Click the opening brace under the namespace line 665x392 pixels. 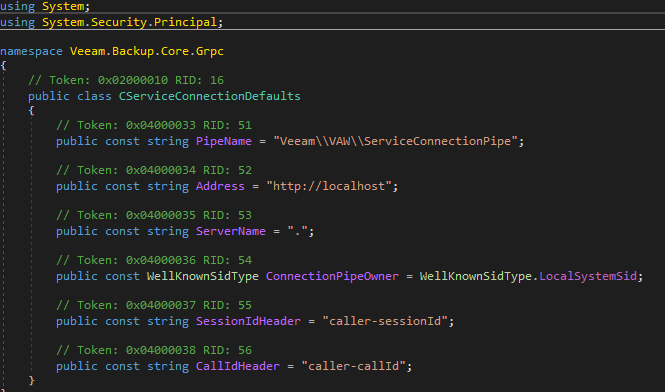click(3, 65)
